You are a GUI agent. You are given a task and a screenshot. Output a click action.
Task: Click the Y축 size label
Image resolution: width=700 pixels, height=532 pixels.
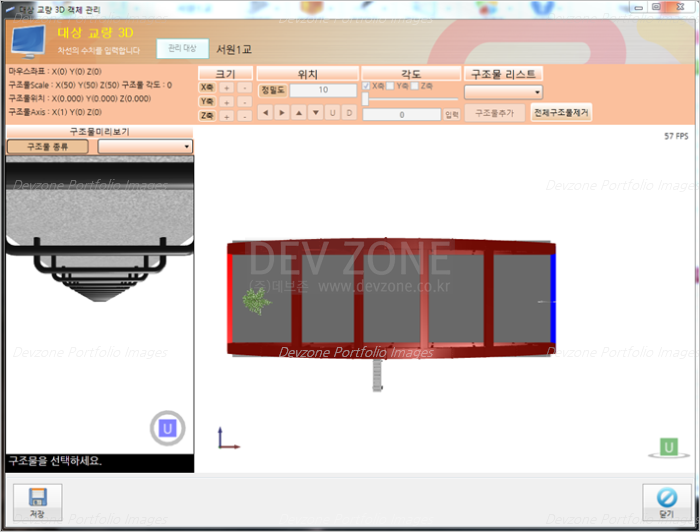coord(207,102)
